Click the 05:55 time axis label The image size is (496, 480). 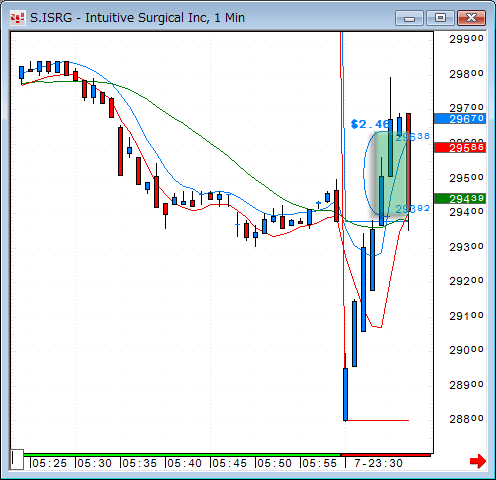[x=319, y=463]
